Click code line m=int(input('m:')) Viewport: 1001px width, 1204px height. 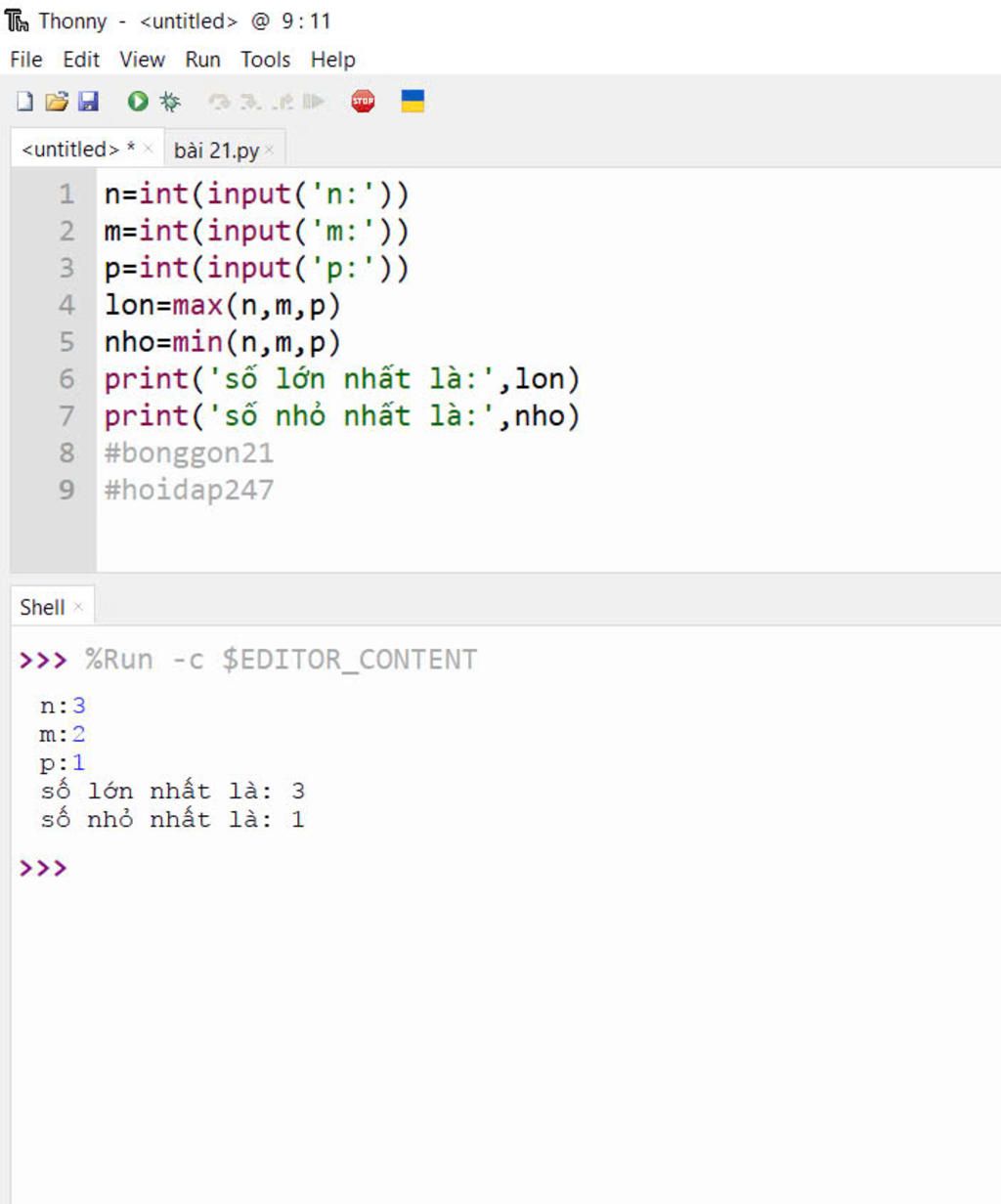pyautogui.click(x=256, y=231)
